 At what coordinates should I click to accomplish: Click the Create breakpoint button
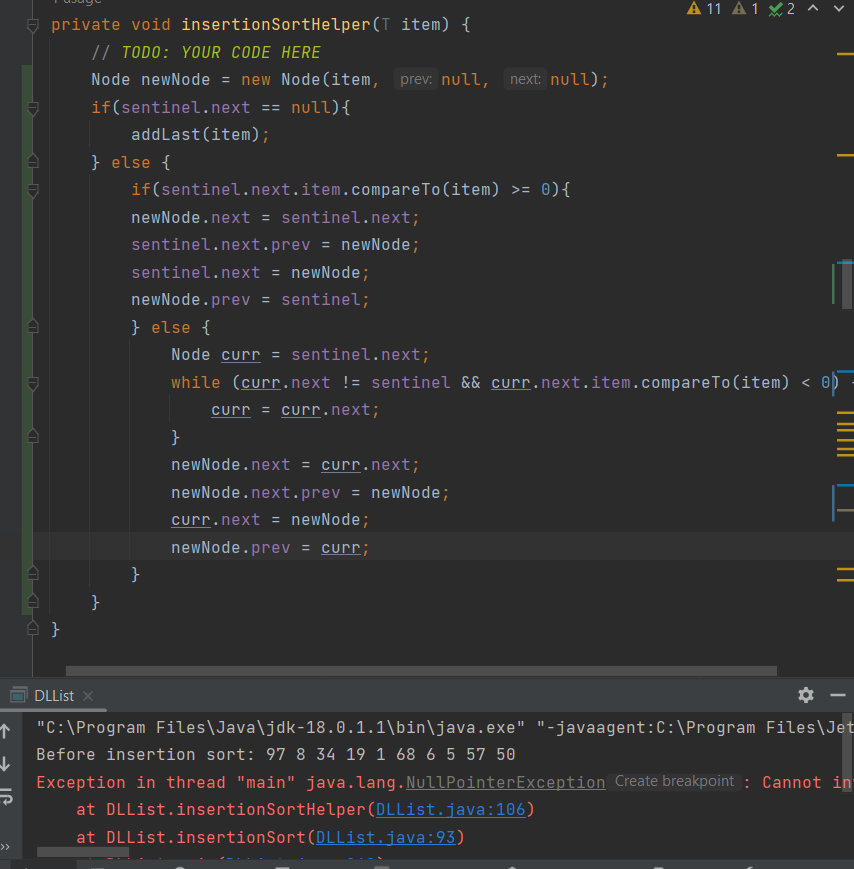point(674,782)
